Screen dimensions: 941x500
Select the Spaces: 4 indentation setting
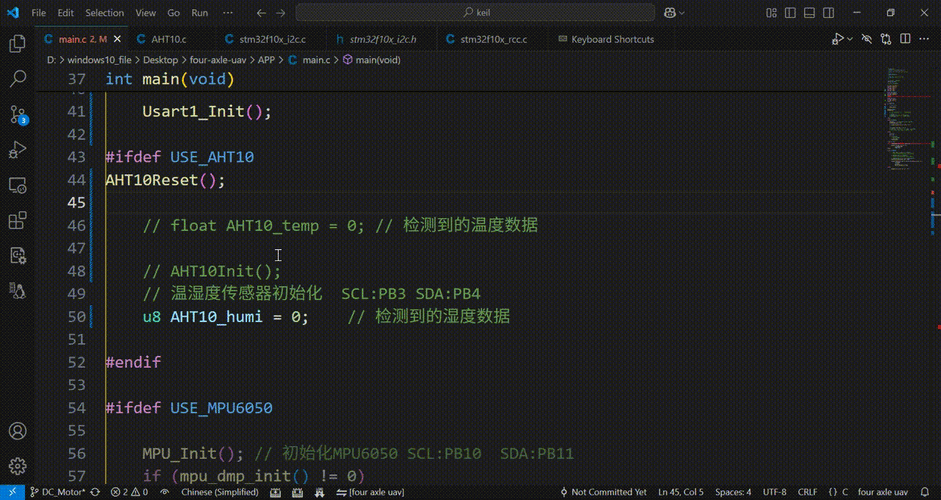tap(733, 492)
